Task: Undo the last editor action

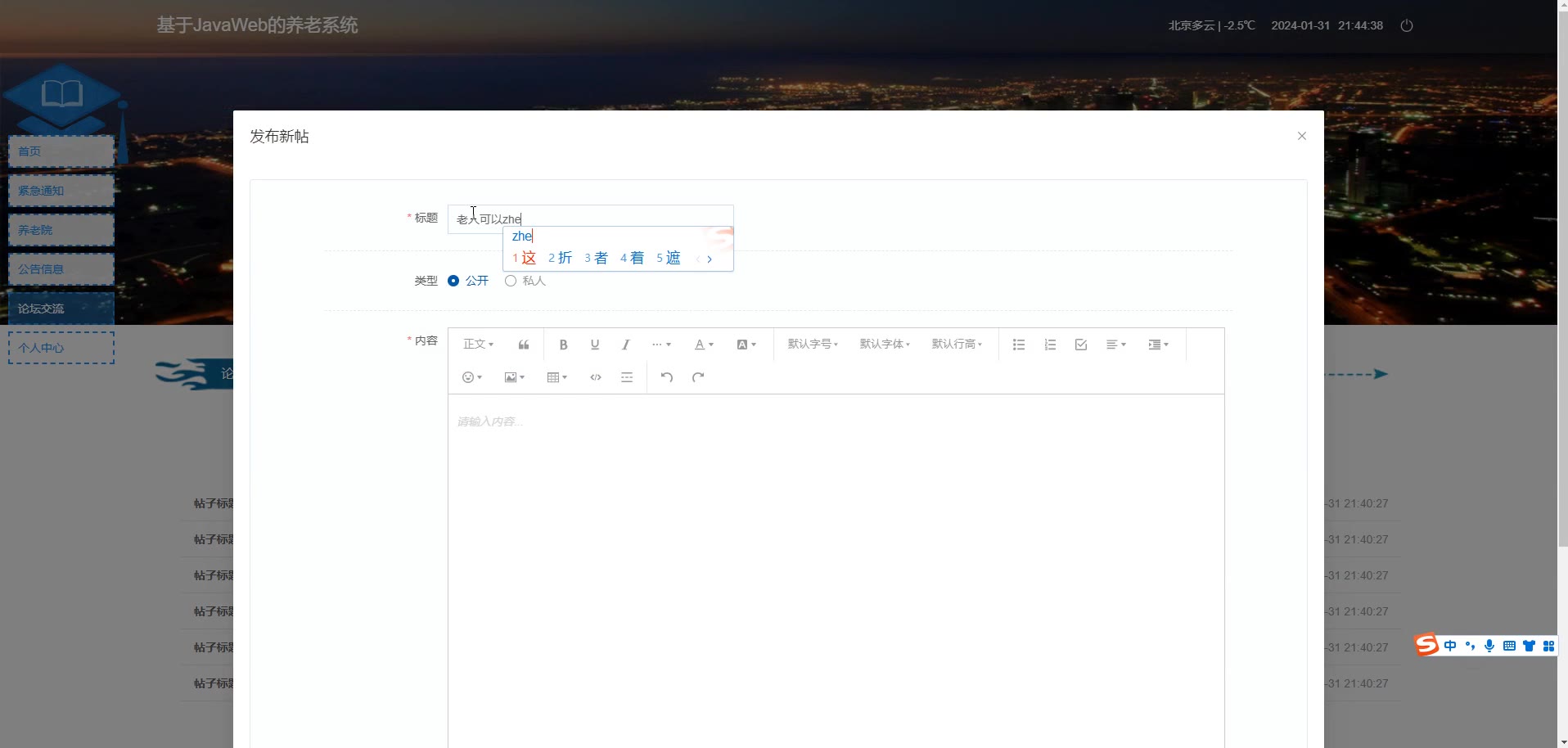Action: coord(667,377)
